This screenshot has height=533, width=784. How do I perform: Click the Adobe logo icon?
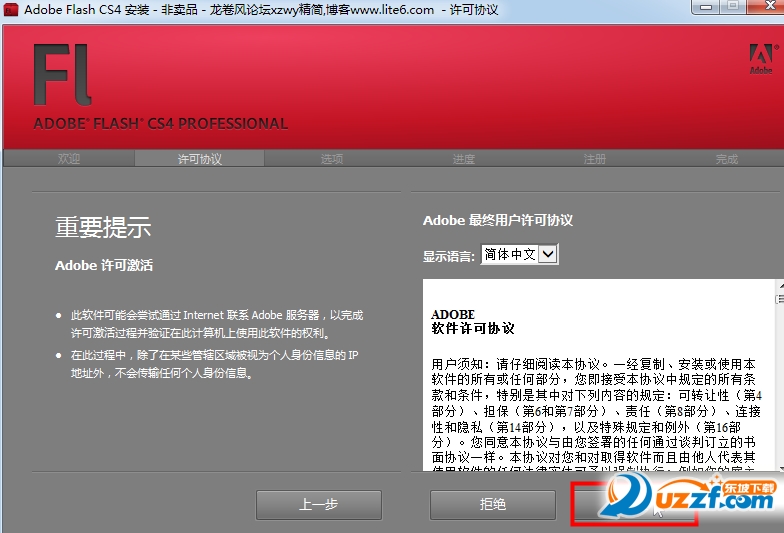pos(762,59)
